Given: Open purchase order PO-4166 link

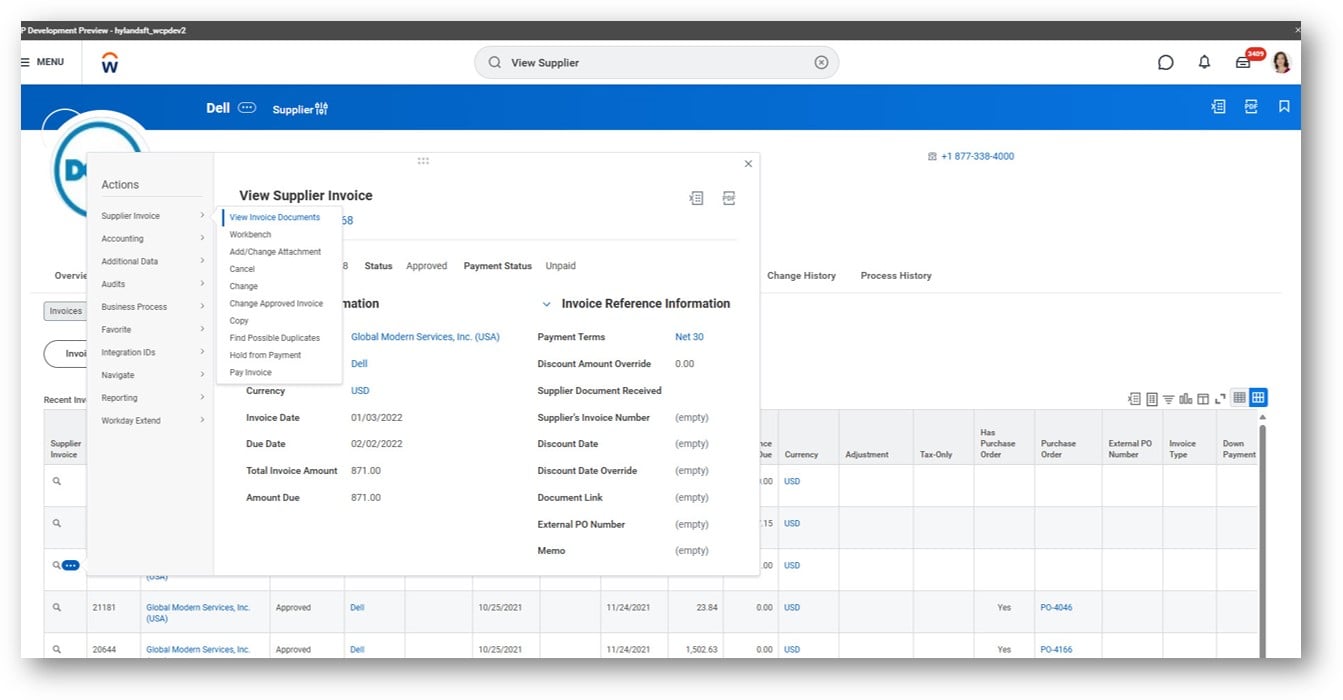Looking at the screenshot, I should point(1056,649).
